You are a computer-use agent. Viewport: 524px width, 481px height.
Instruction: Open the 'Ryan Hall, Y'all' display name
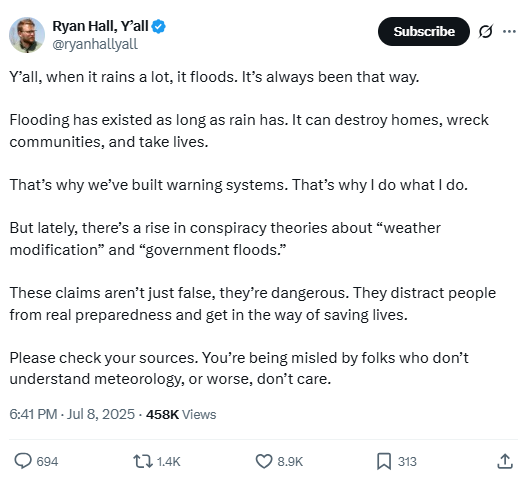pos(100,26)
